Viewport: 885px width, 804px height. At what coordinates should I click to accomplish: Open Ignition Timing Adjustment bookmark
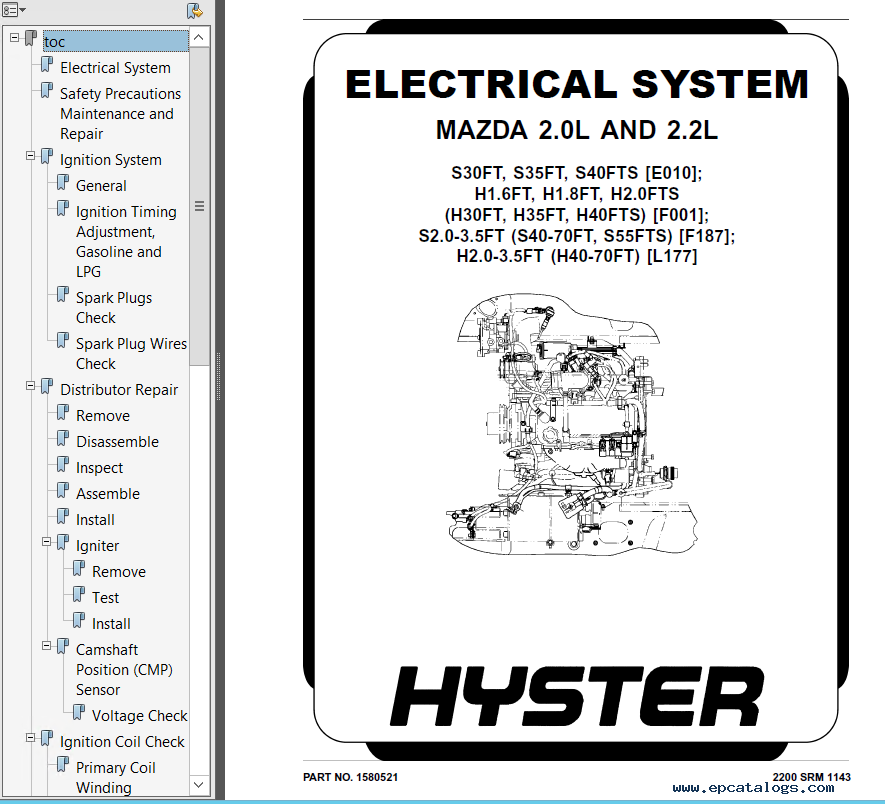point(126,242)
